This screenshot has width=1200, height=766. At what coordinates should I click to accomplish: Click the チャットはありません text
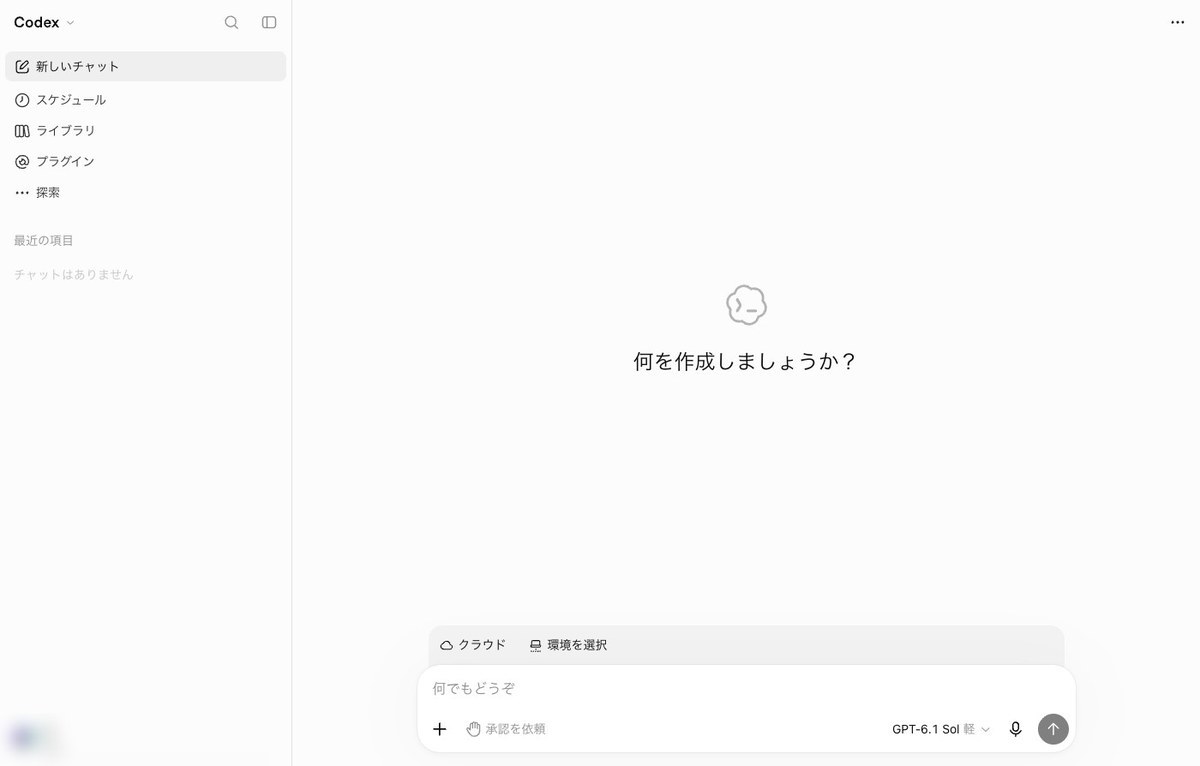74,274
